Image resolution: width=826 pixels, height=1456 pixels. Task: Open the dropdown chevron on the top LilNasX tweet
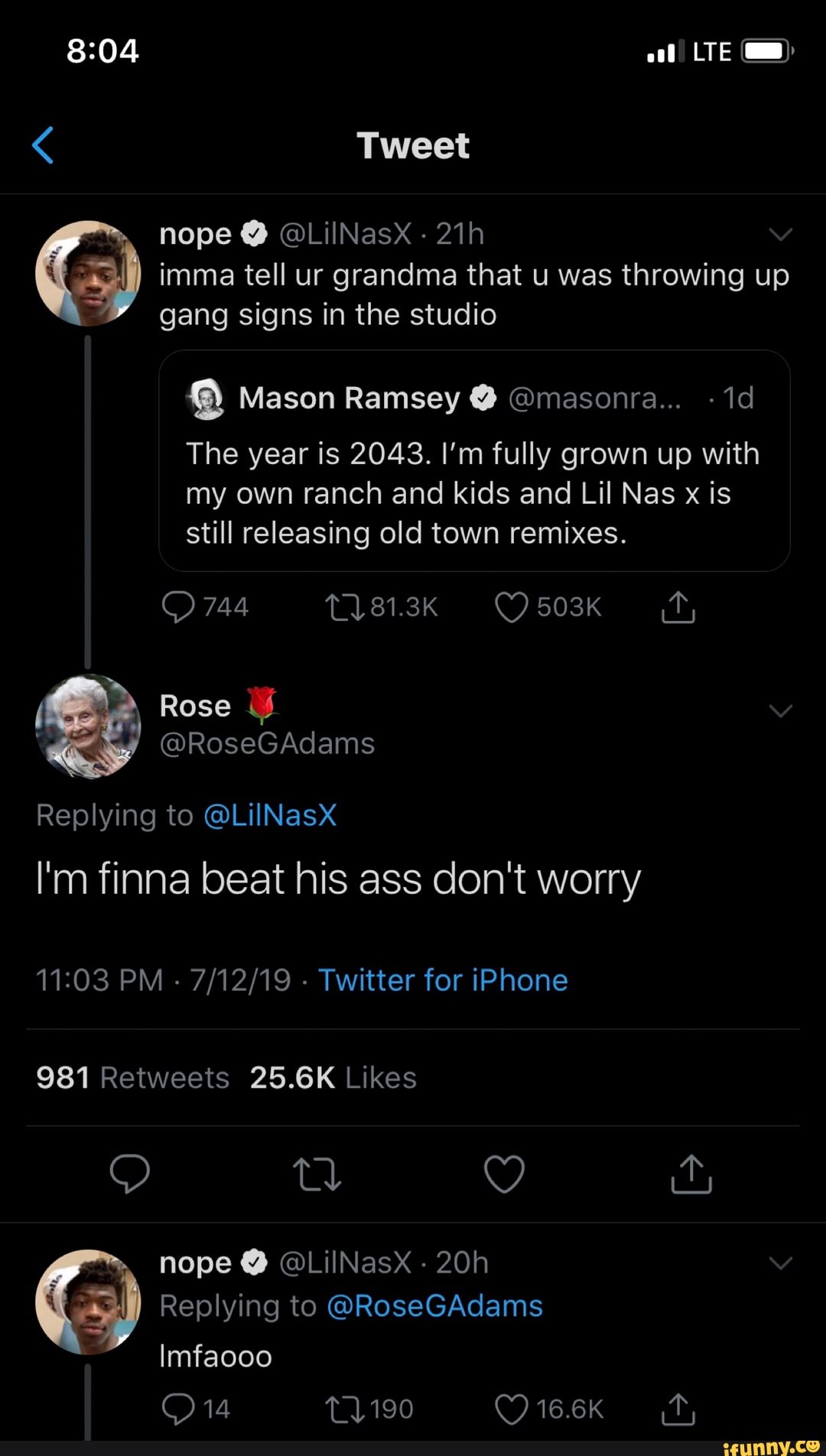(780, 234)
